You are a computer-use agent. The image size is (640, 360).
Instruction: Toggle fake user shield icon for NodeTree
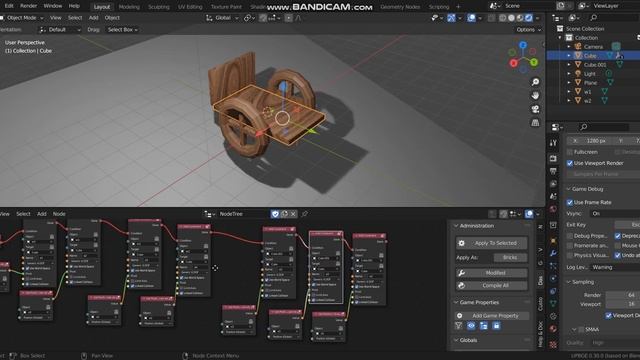tap(275, 214)
